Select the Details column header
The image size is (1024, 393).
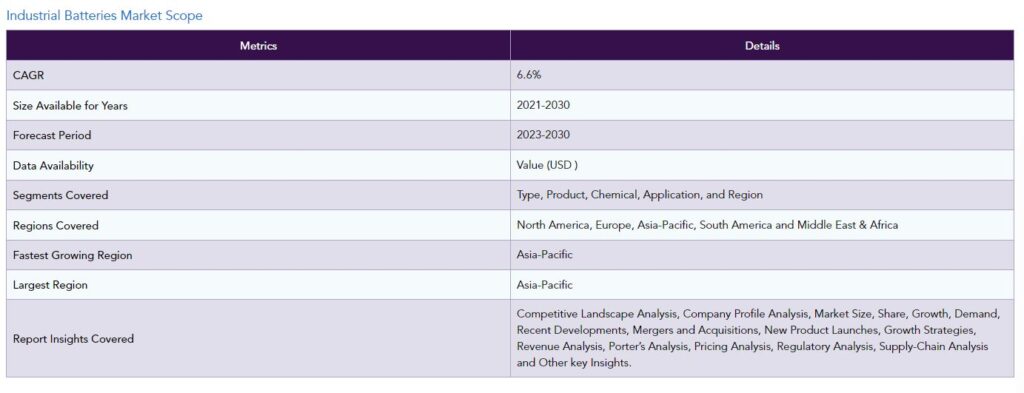click(762, 46)
